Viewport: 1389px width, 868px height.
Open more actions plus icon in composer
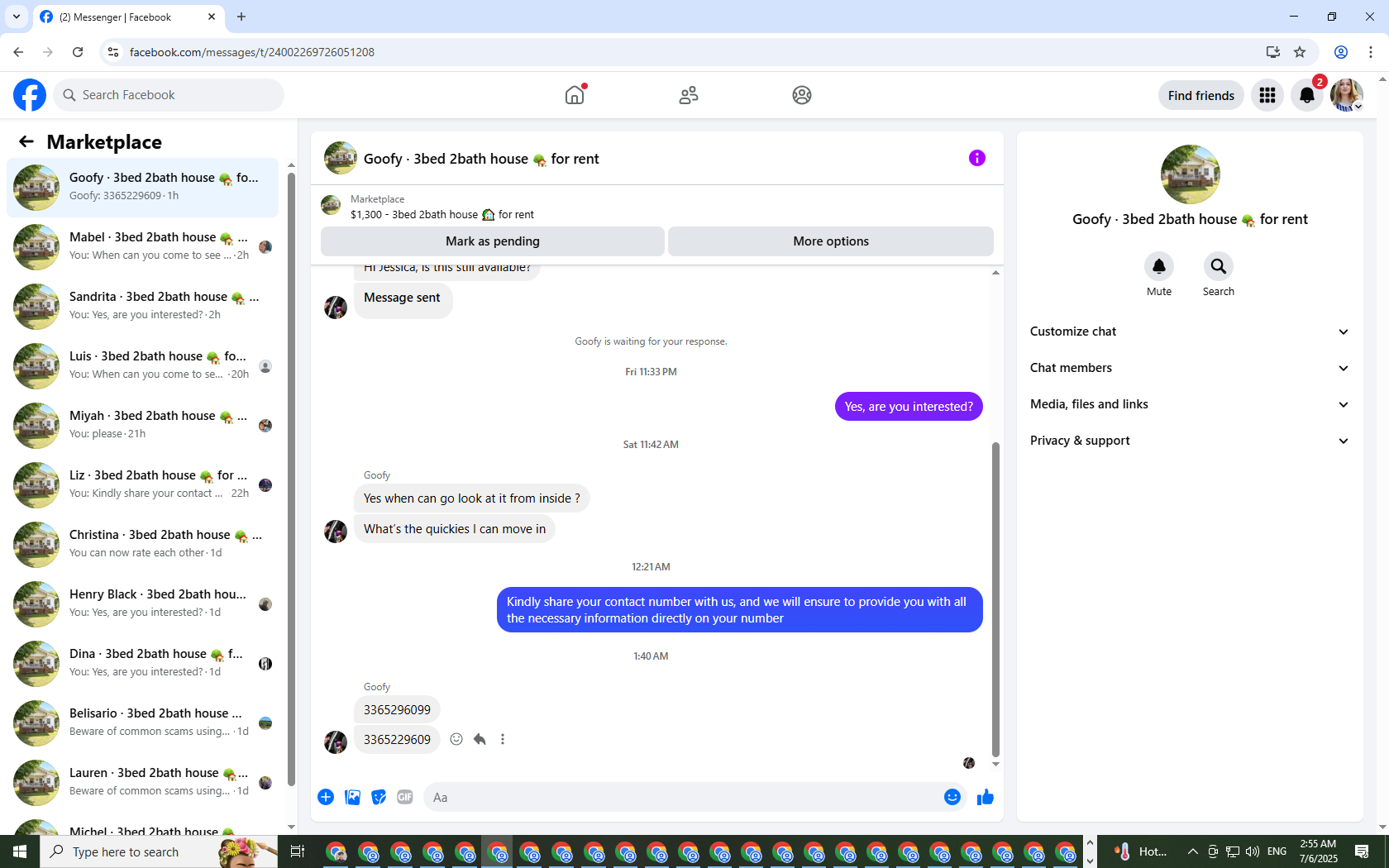click(x=326, y=797)
